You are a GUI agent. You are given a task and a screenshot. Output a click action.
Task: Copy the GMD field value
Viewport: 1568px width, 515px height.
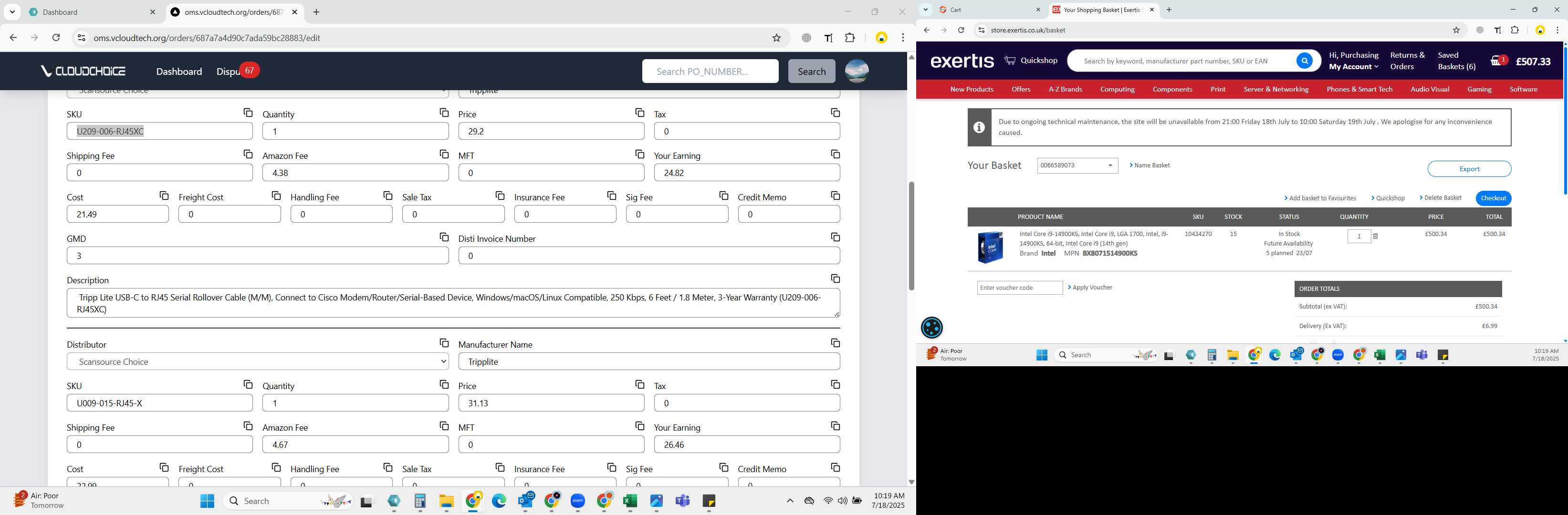coord(444,237)
